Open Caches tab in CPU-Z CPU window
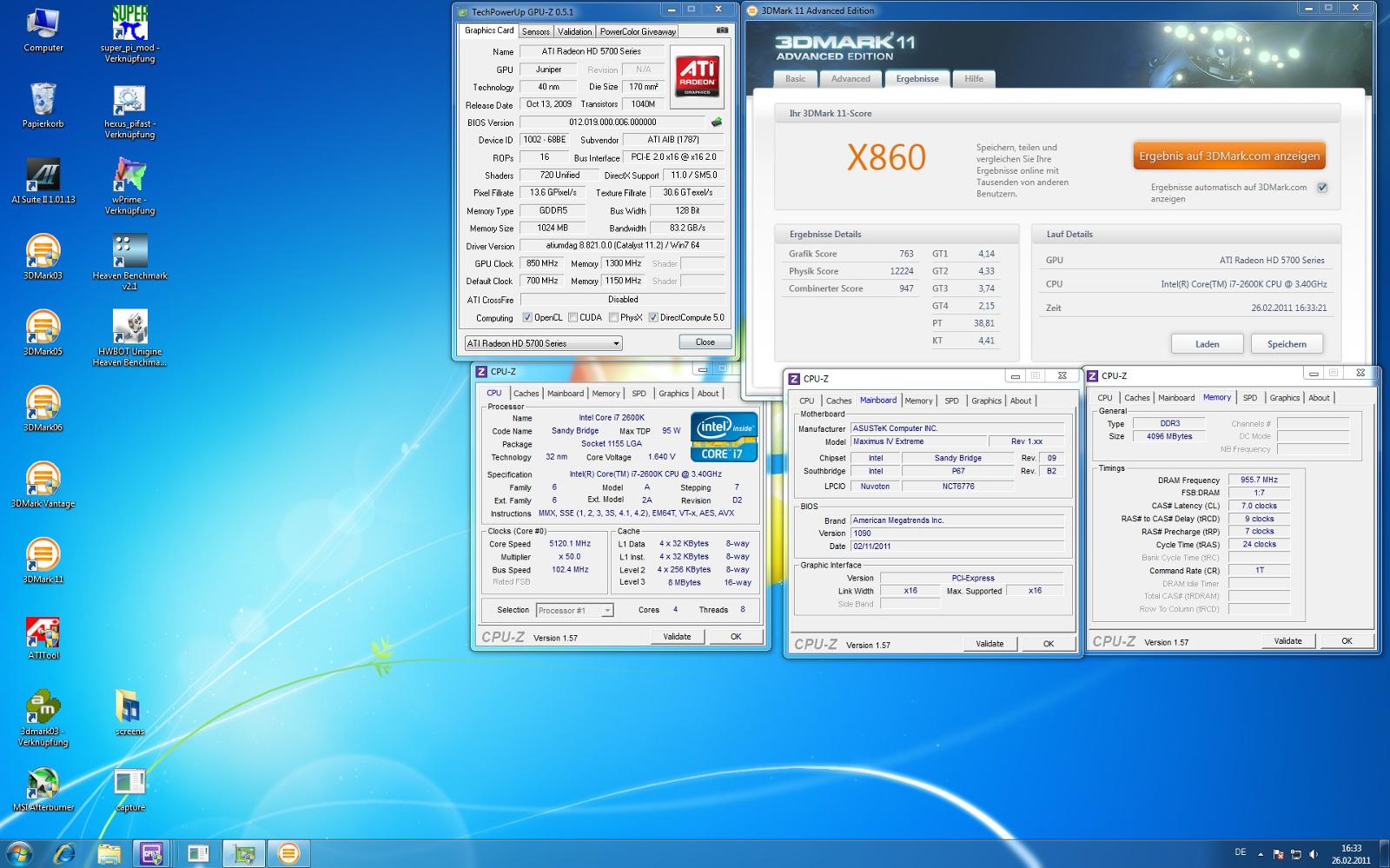The height and width of the screenshot is (868, 1390). pos(526,394)
